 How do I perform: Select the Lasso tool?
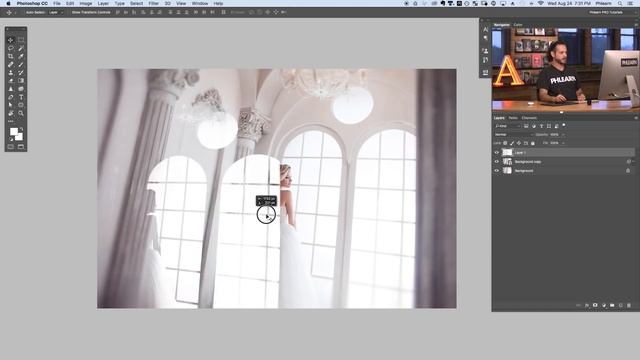click(x=11, y=48)
